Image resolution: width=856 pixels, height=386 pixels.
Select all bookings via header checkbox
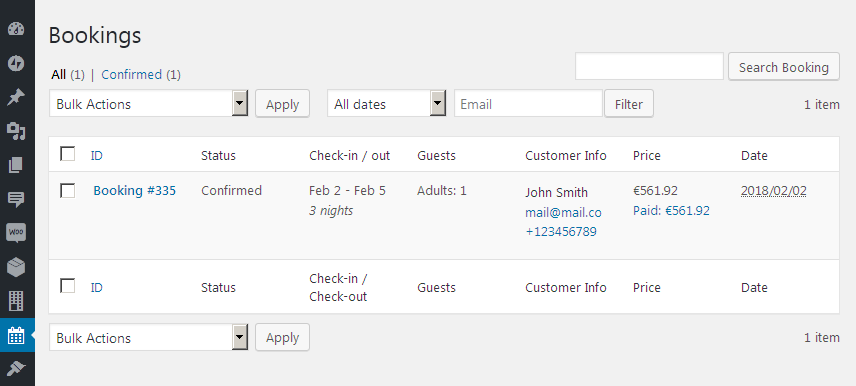pyautogui.click(x=68, y=154)
